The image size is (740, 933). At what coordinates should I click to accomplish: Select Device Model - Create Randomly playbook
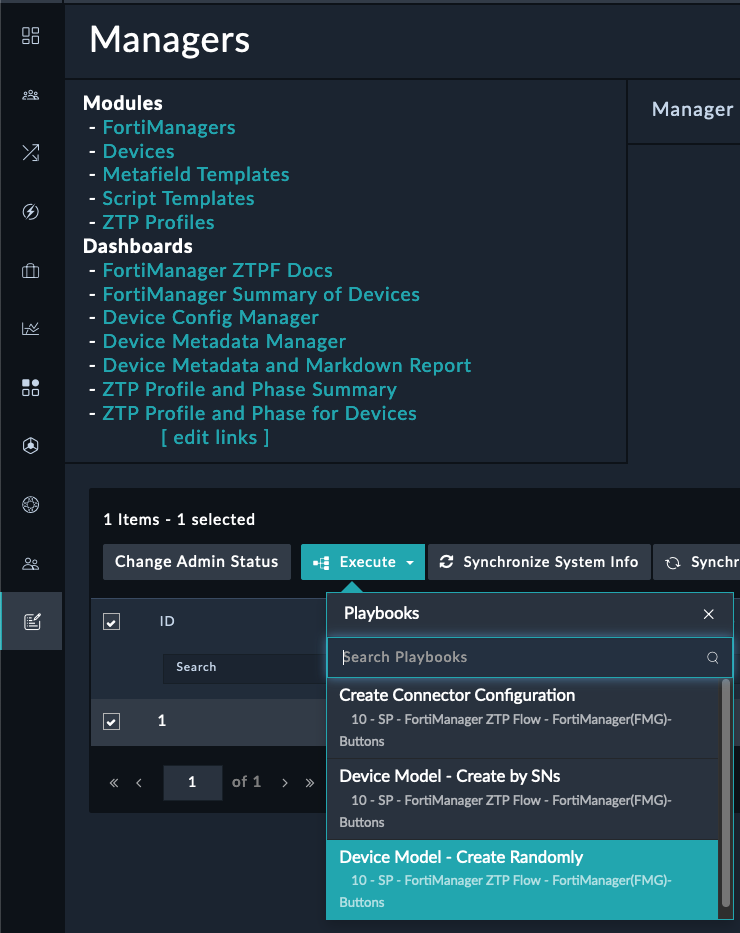[x=523, y=879]
